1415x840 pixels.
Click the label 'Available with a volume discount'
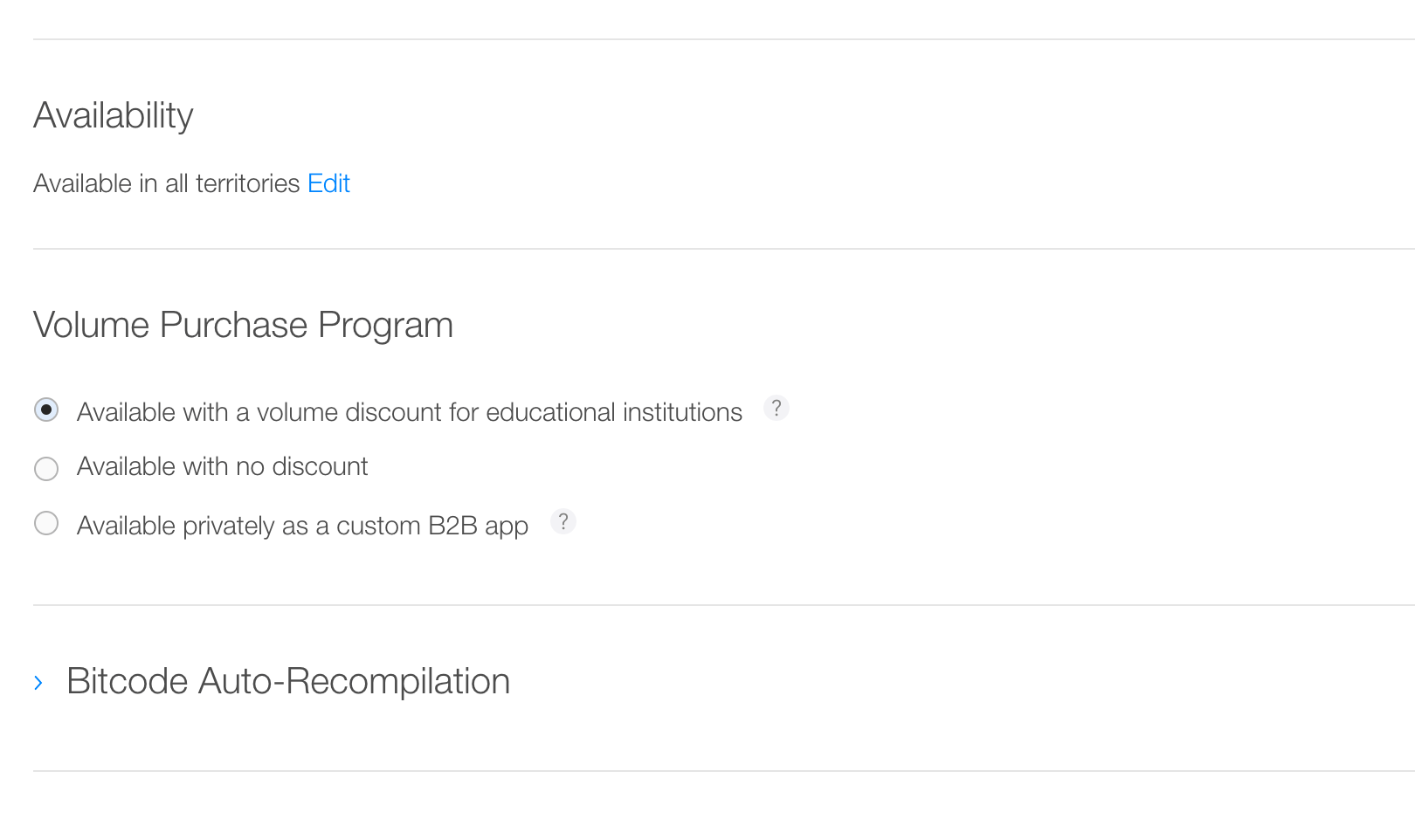click(x=409, y=411)
